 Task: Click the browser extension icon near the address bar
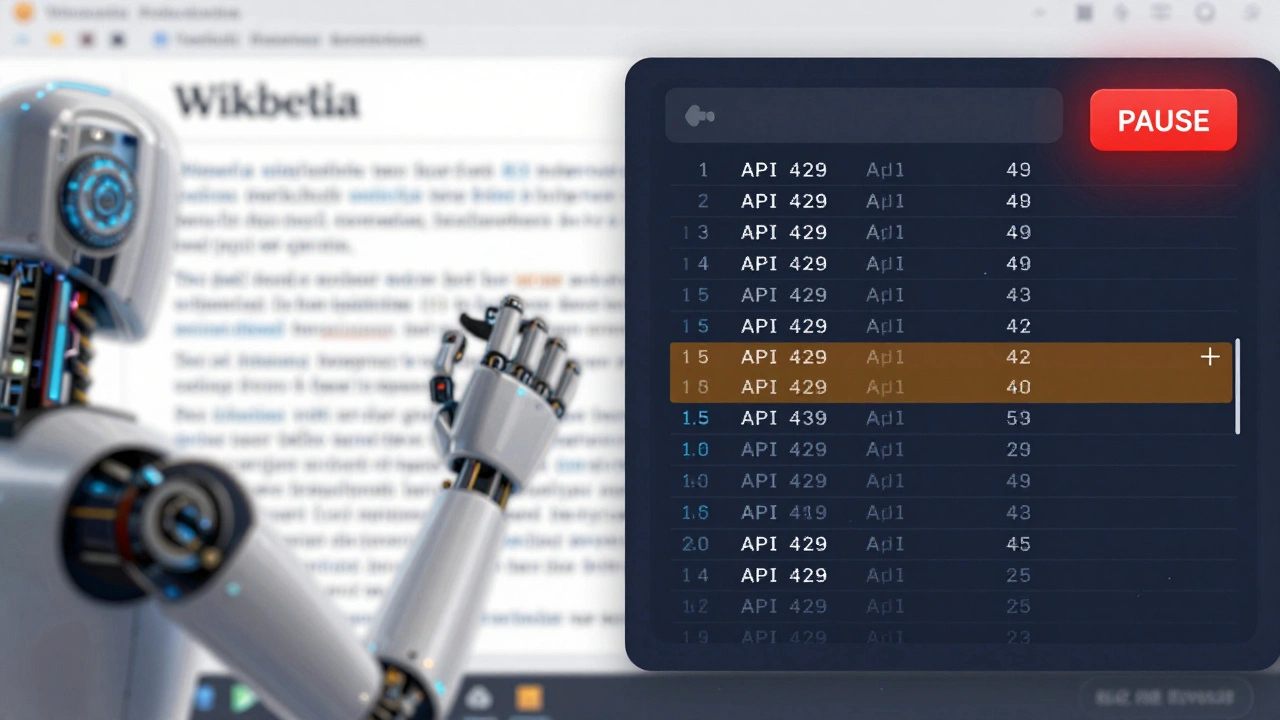pyautogui.click(x=1122, y=13)
